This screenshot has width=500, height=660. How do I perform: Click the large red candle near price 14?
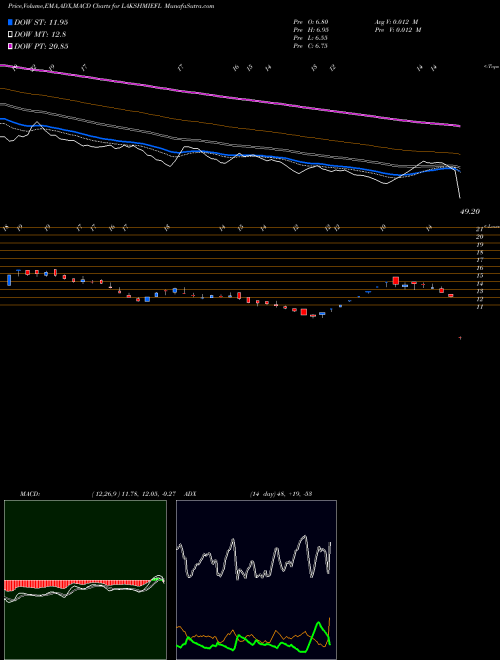(x=396, y=281)
